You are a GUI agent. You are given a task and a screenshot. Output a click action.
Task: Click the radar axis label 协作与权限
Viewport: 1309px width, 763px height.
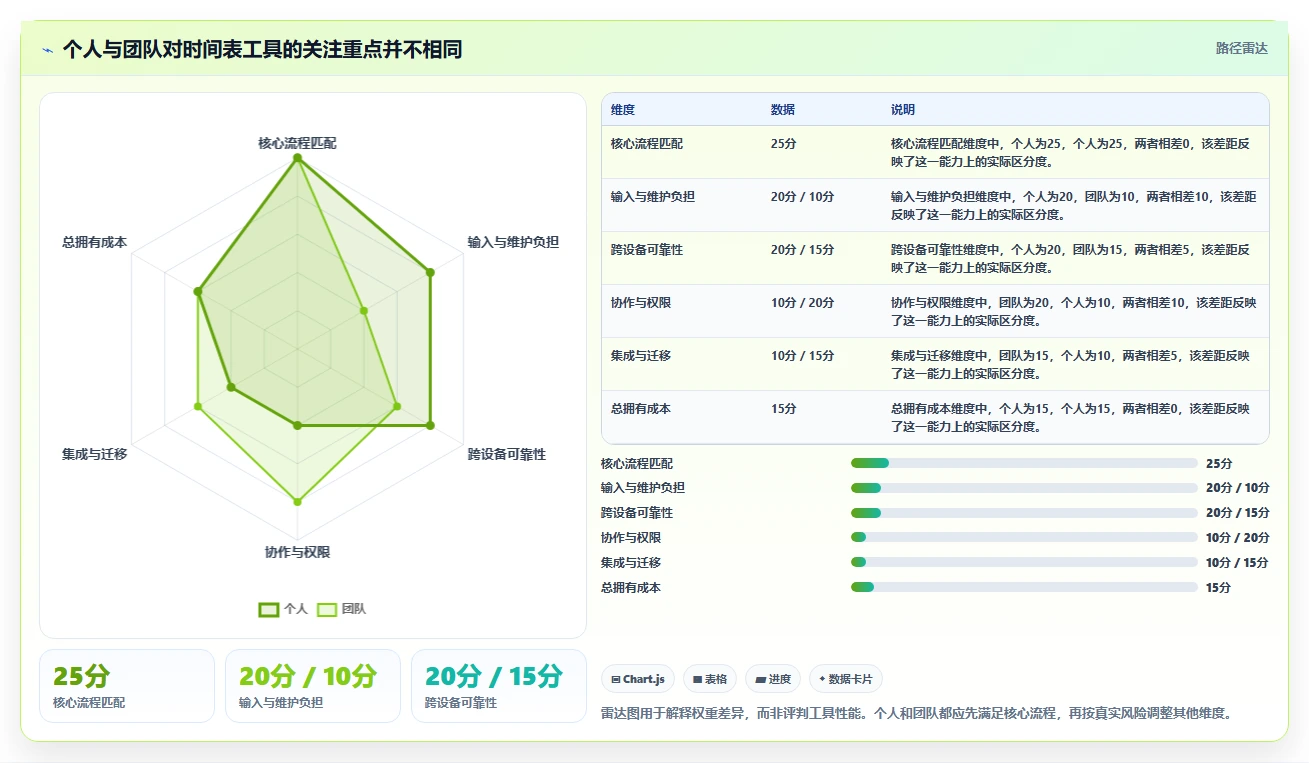[297, 552]
